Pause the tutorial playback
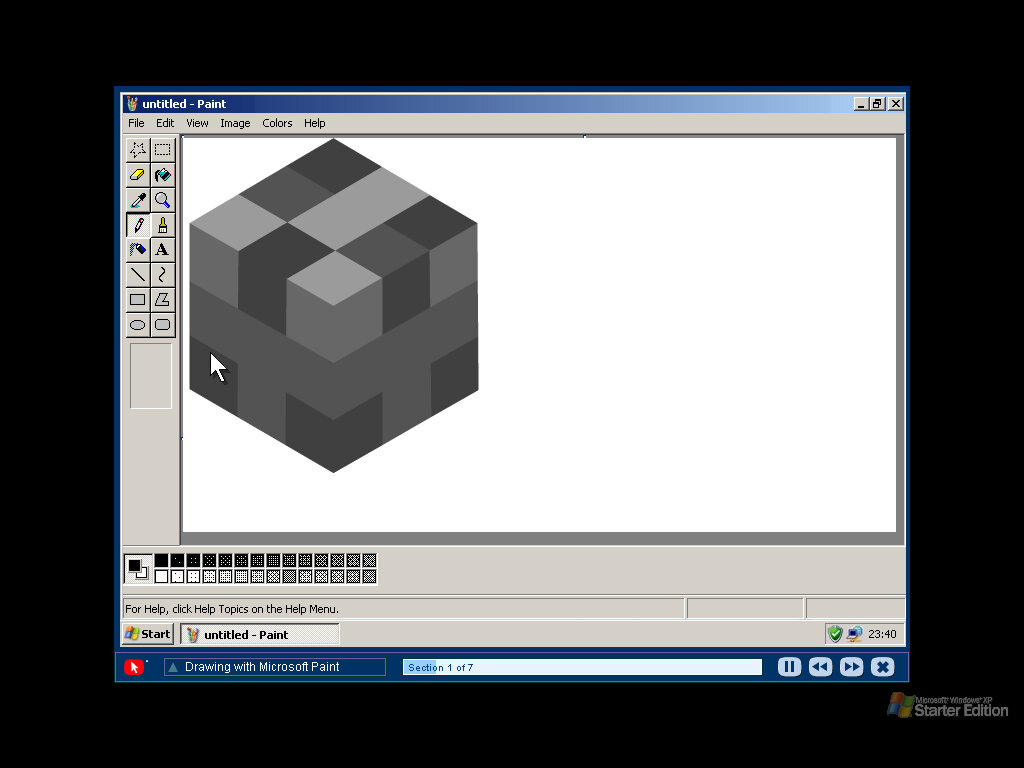 pyautogui.click(x=789, y=667)
